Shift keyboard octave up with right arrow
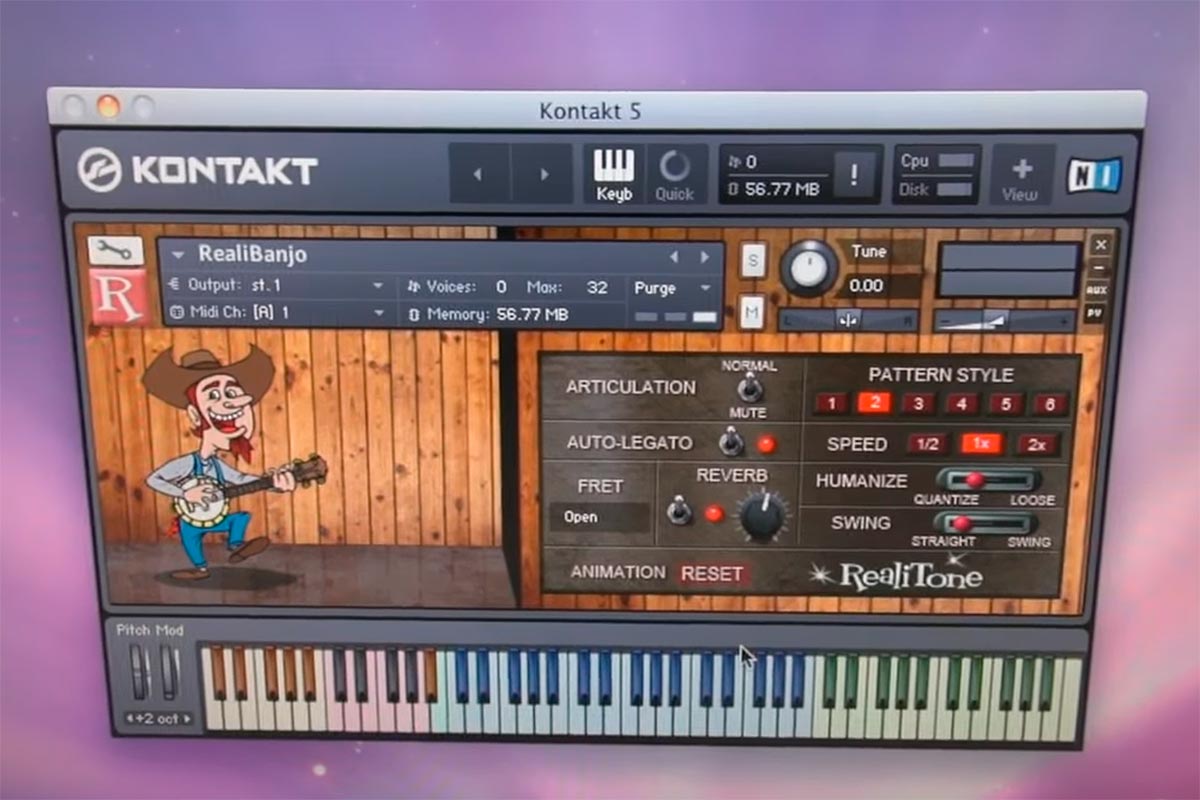Image resolution: width=1200 pixels, height=800 pixels. (x=187, y=718)
